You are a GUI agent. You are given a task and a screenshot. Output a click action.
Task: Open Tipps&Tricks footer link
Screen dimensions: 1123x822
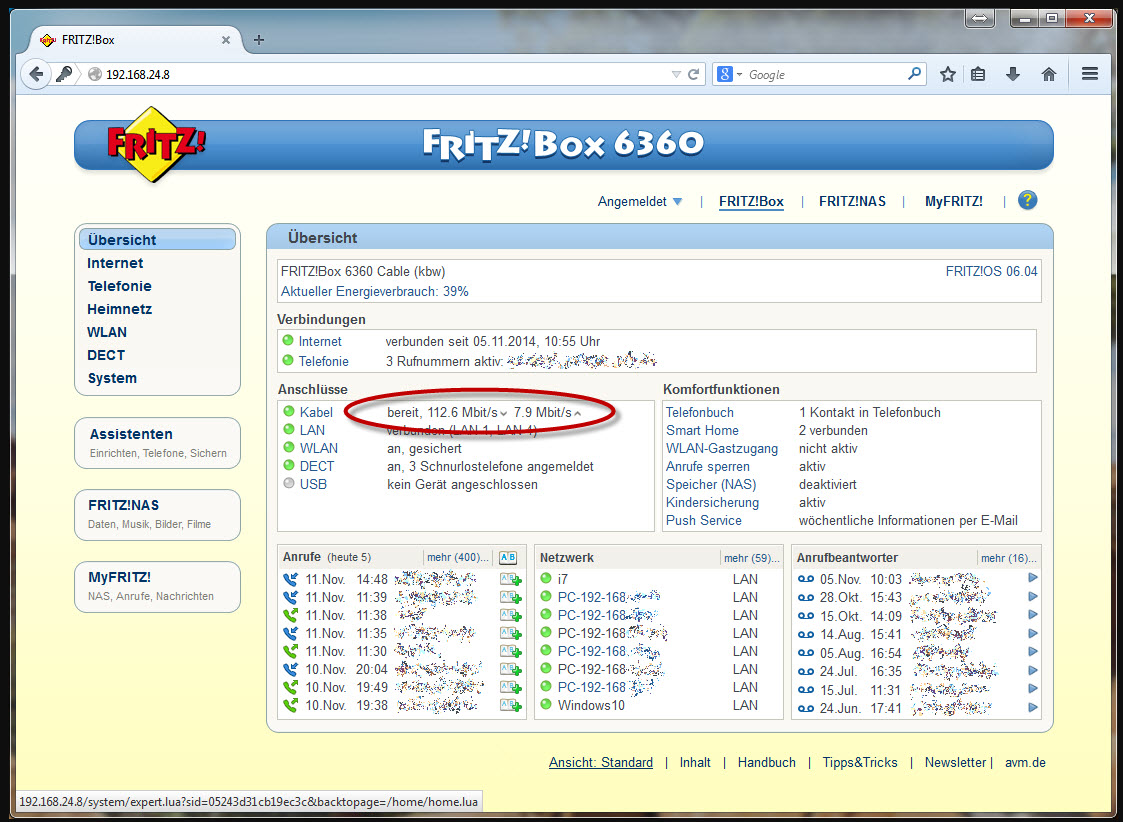pyautogui.click(x=859, y=763)
